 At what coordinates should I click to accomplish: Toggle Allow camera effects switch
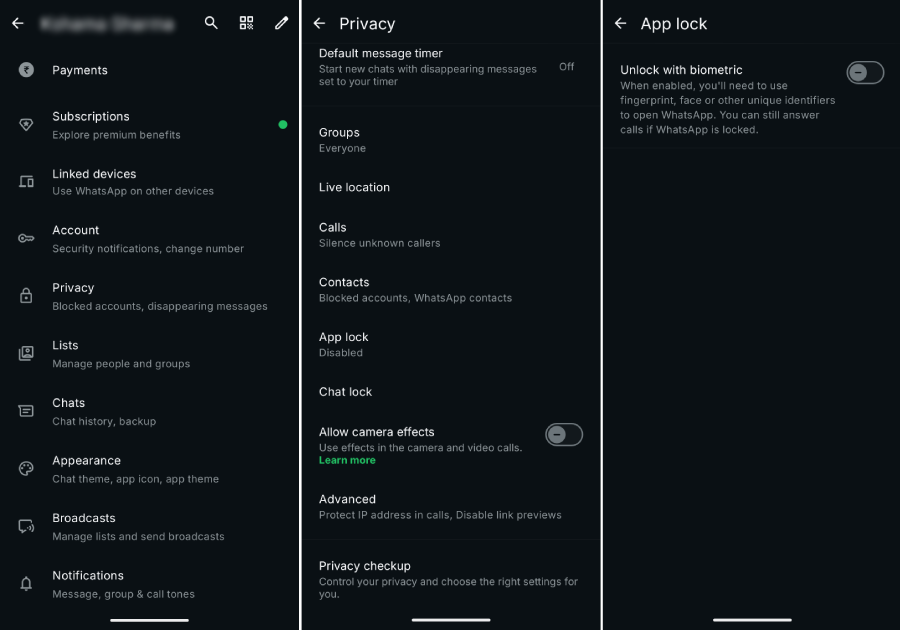pyautogui.click(x=564, y=435)
